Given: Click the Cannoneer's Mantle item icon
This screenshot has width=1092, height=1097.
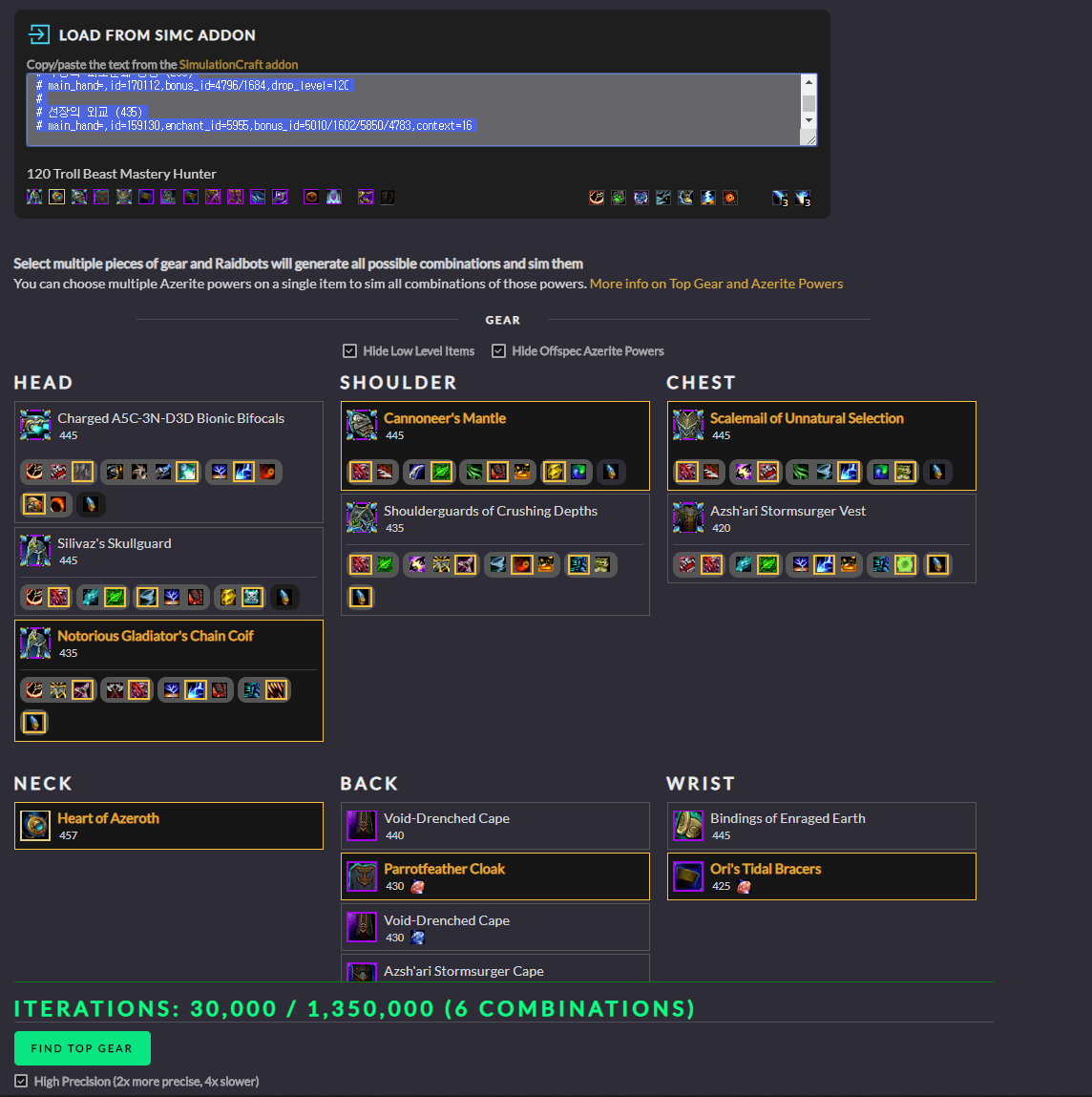Looking at the screenshot, I should tap(362, 425).
